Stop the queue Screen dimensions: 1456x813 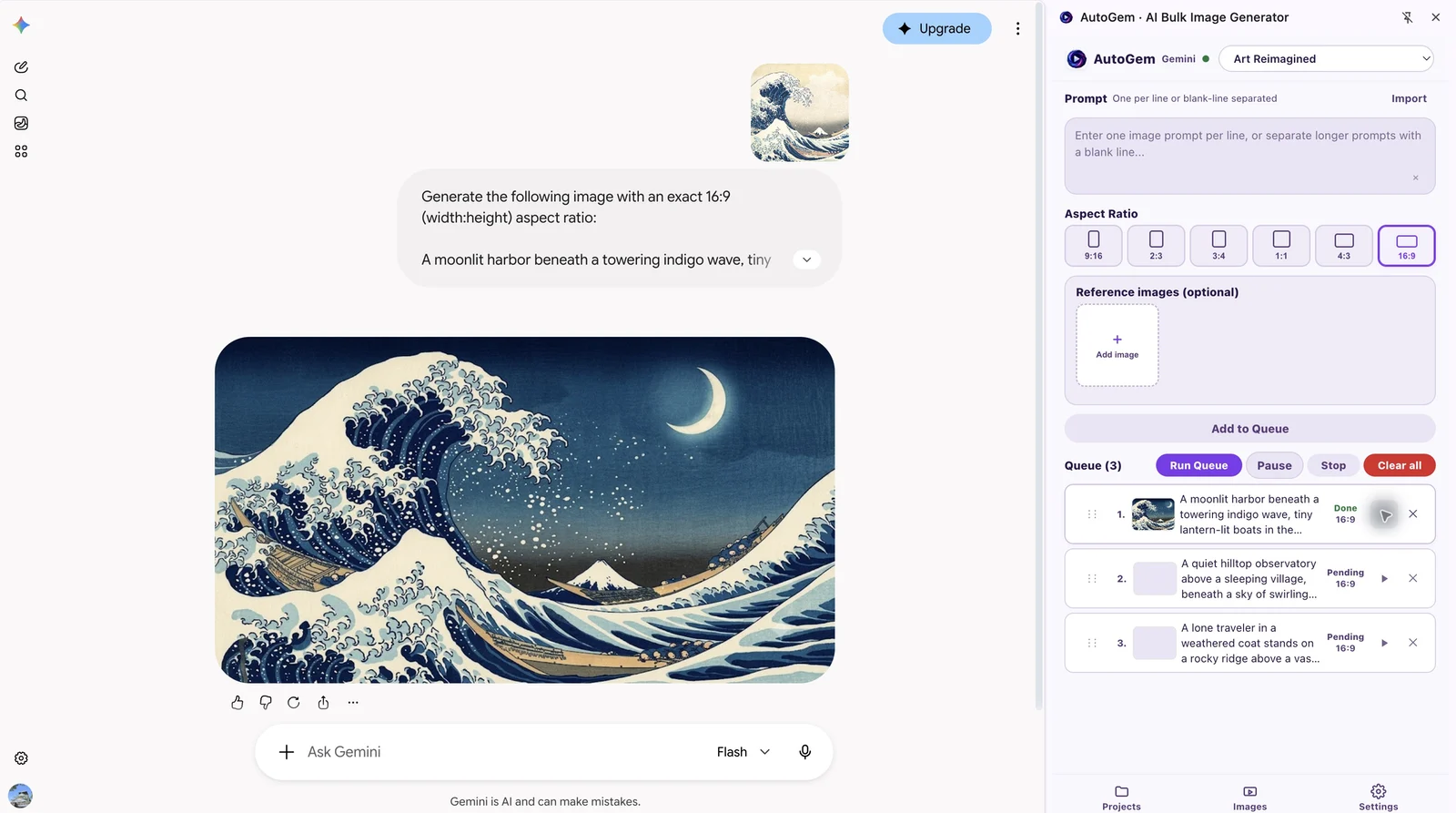(1333, 466)
